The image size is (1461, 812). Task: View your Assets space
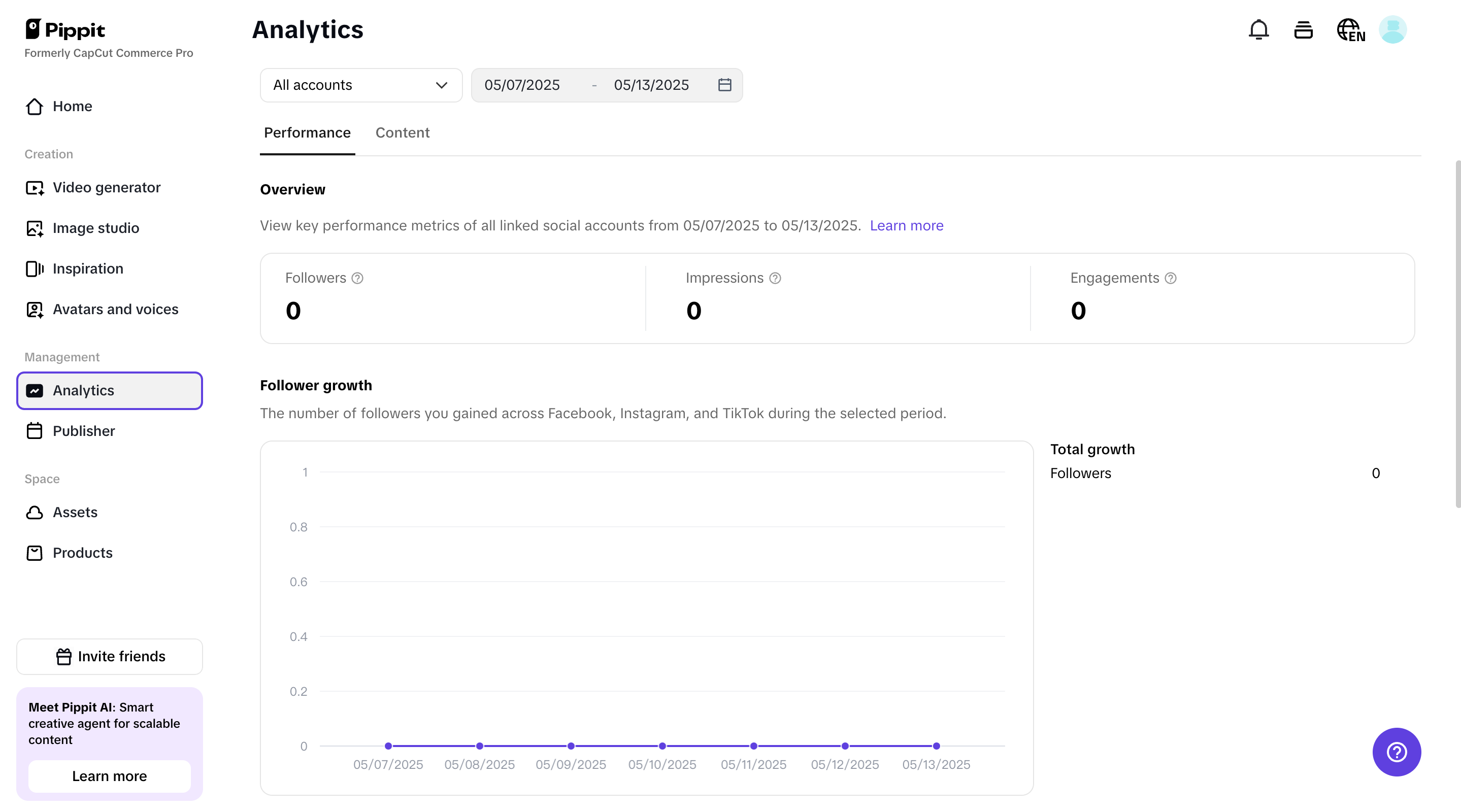76,512
